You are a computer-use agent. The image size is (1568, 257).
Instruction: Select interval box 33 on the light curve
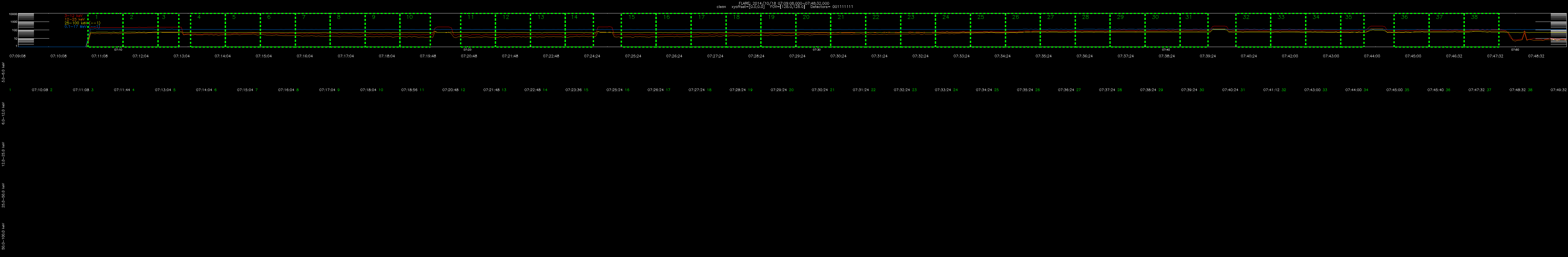(x=1288, y=30)
